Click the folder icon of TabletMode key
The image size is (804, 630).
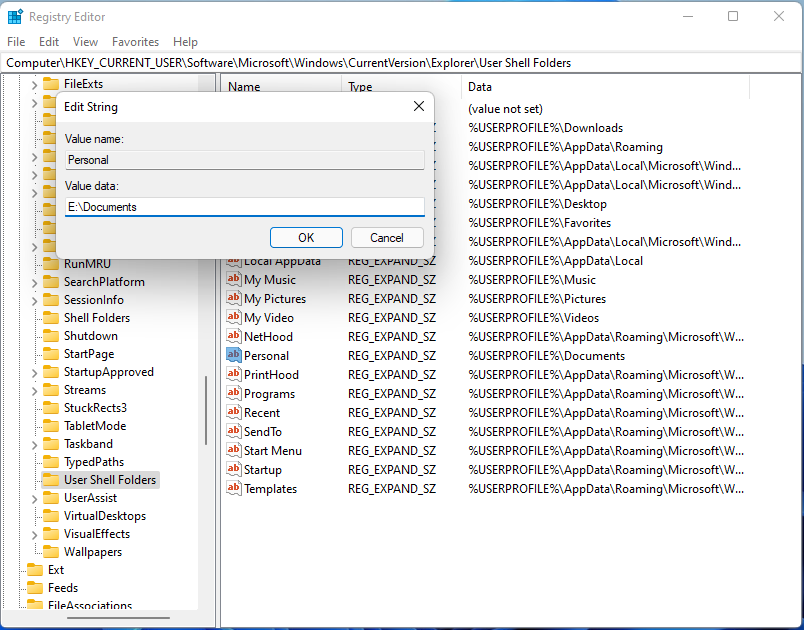pos(51,426)
